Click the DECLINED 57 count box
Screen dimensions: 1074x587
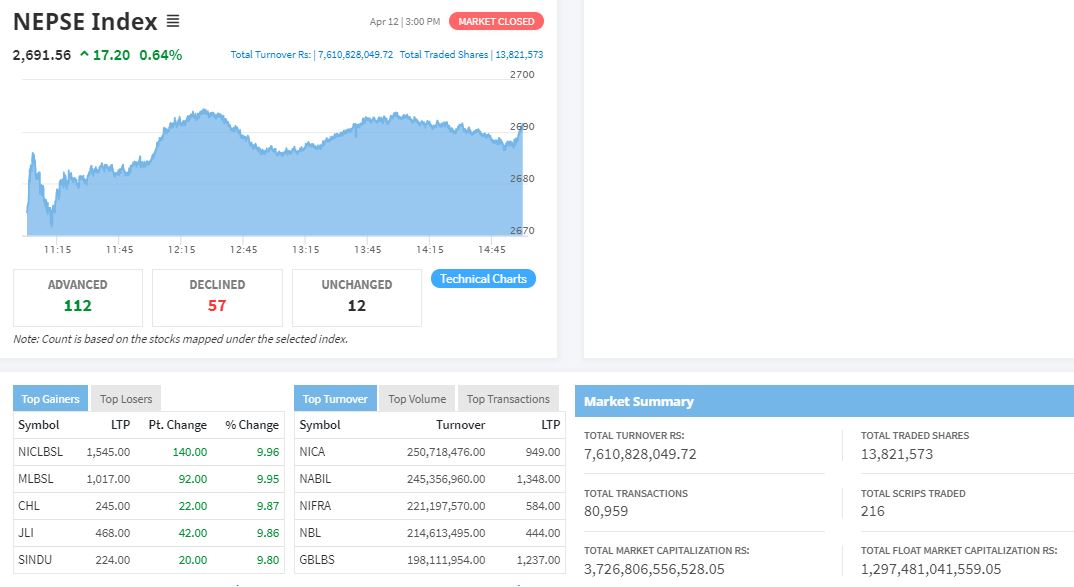coord(217,297)
